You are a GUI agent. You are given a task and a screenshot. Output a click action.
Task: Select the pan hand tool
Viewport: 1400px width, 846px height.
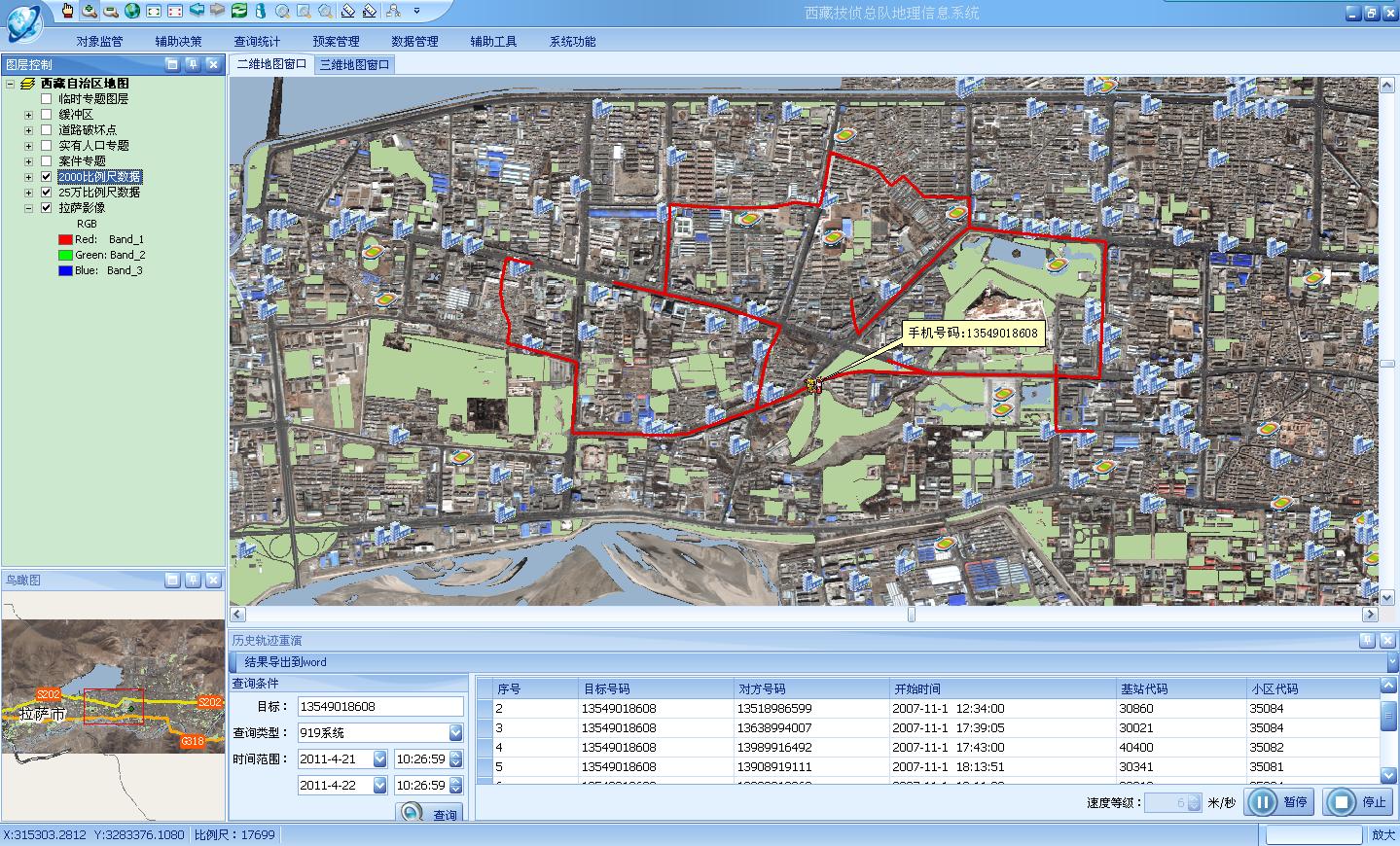(67, 11)
